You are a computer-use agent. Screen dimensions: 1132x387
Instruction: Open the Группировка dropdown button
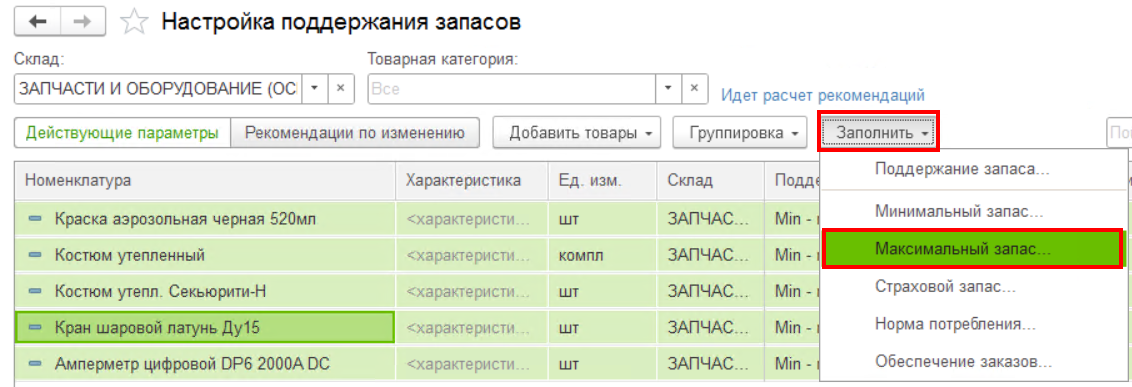740,133
